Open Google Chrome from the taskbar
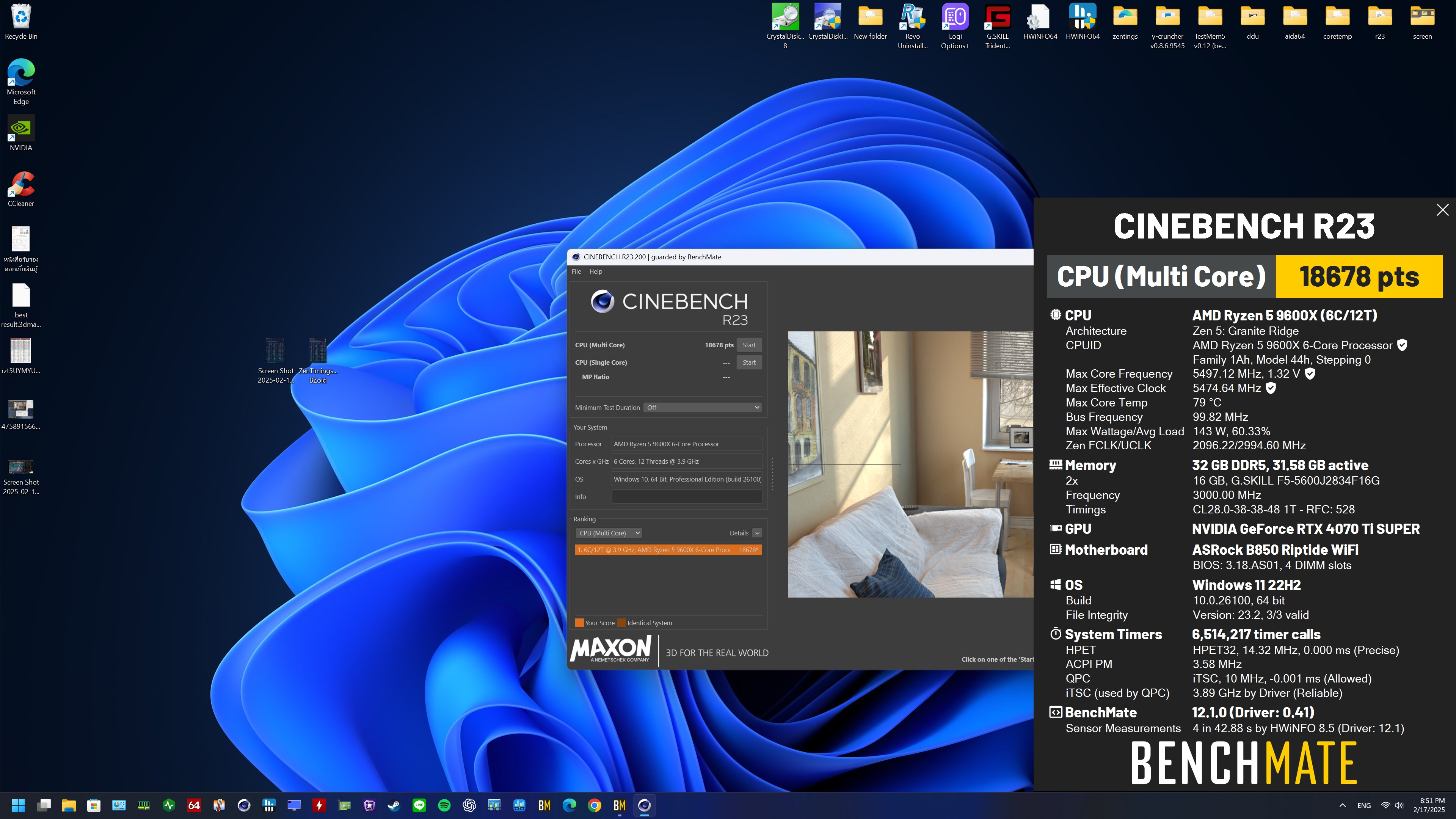The height and width of the screenshot is (819, 1456). (594, 805)
